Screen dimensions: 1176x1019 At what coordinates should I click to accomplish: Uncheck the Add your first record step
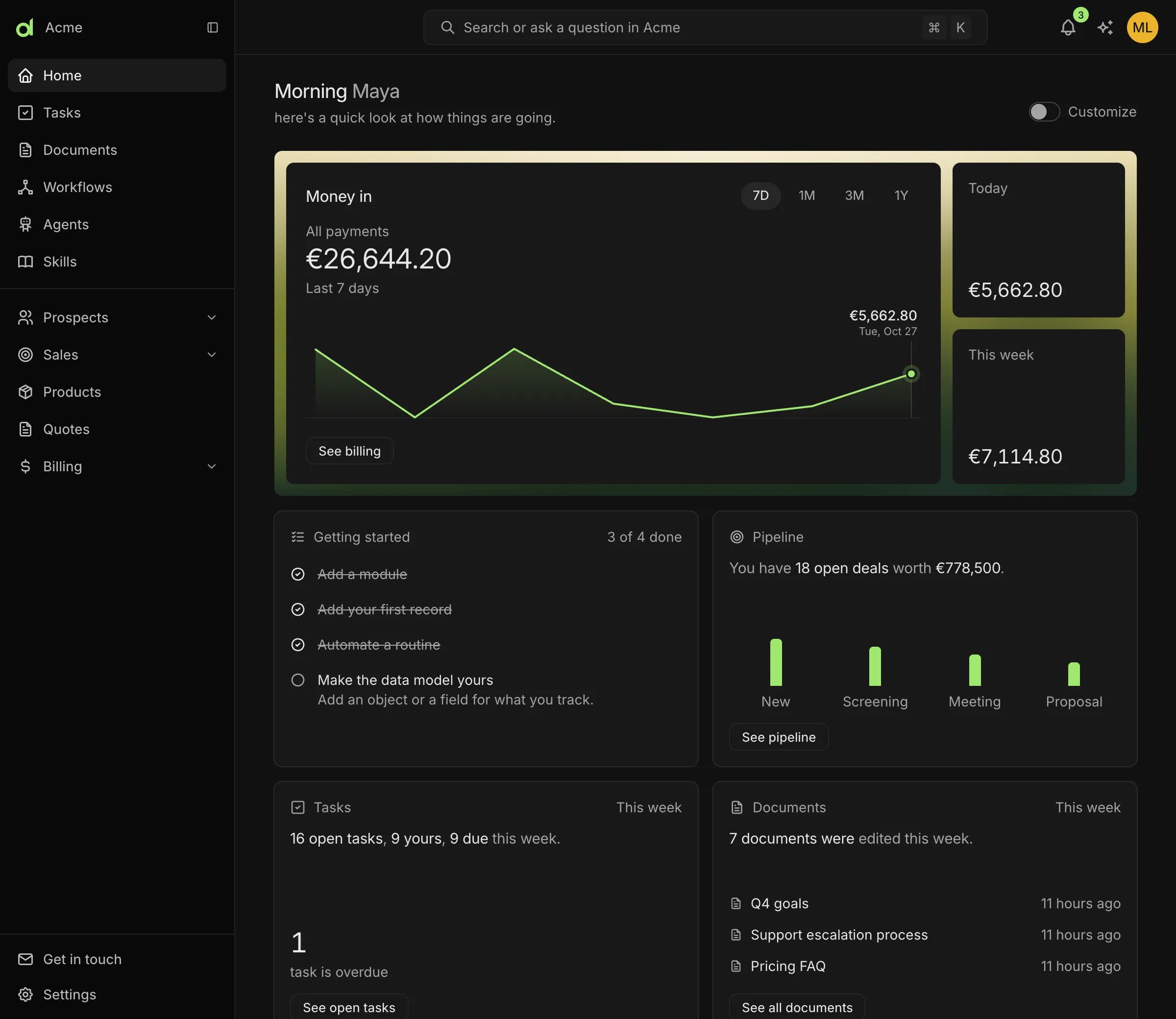tap(298, 609)
